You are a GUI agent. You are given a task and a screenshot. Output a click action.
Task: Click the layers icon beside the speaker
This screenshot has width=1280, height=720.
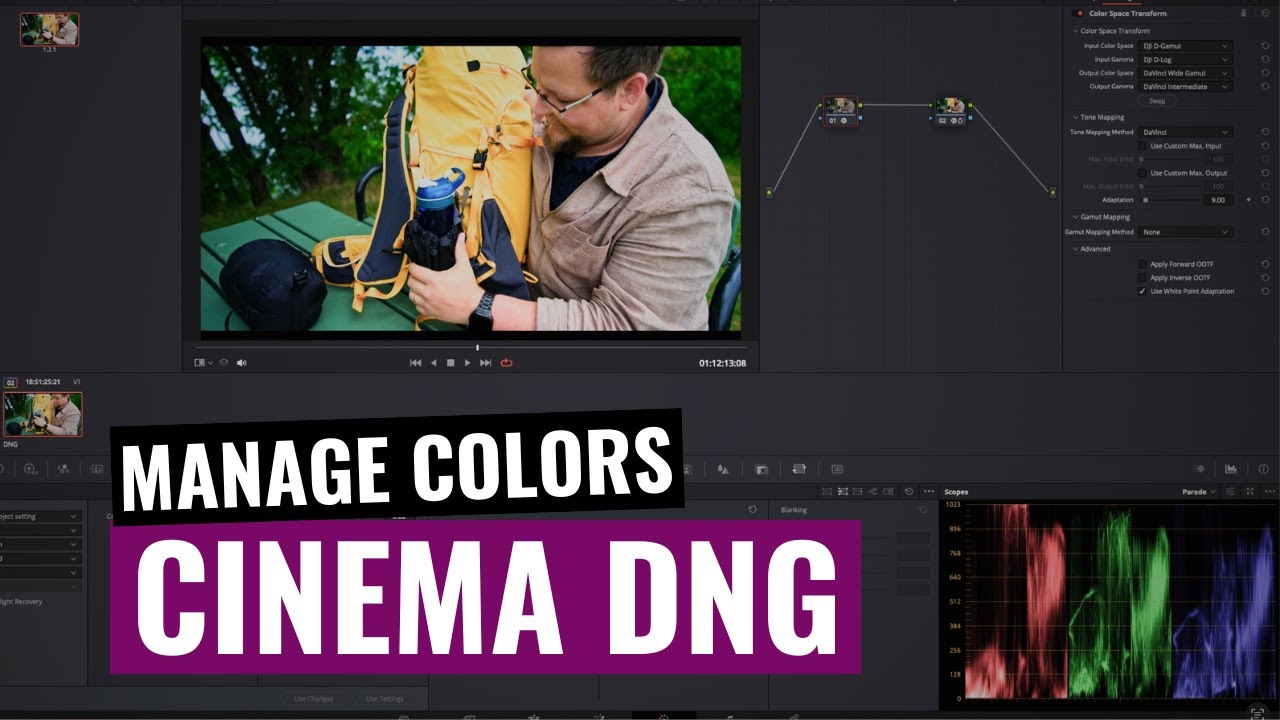[x=224, y=363]
